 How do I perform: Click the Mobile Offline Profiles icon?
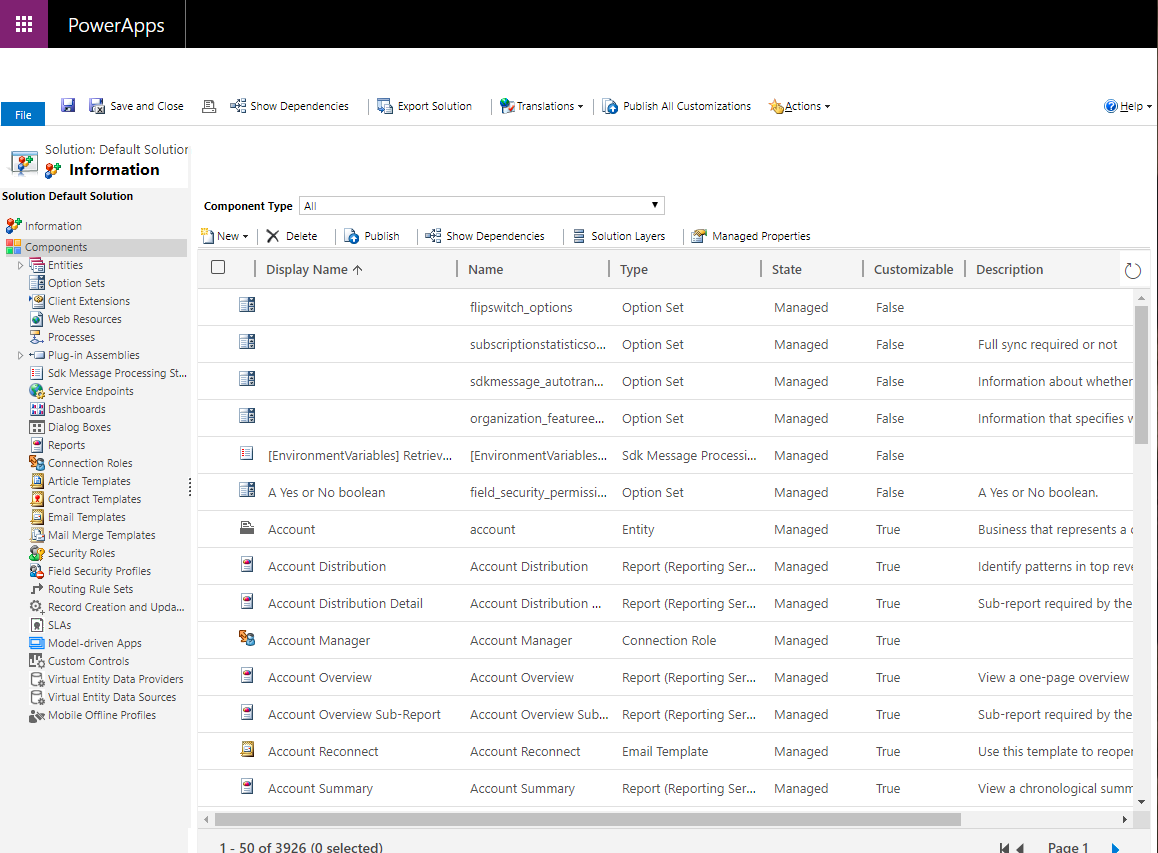pos(36,715)
